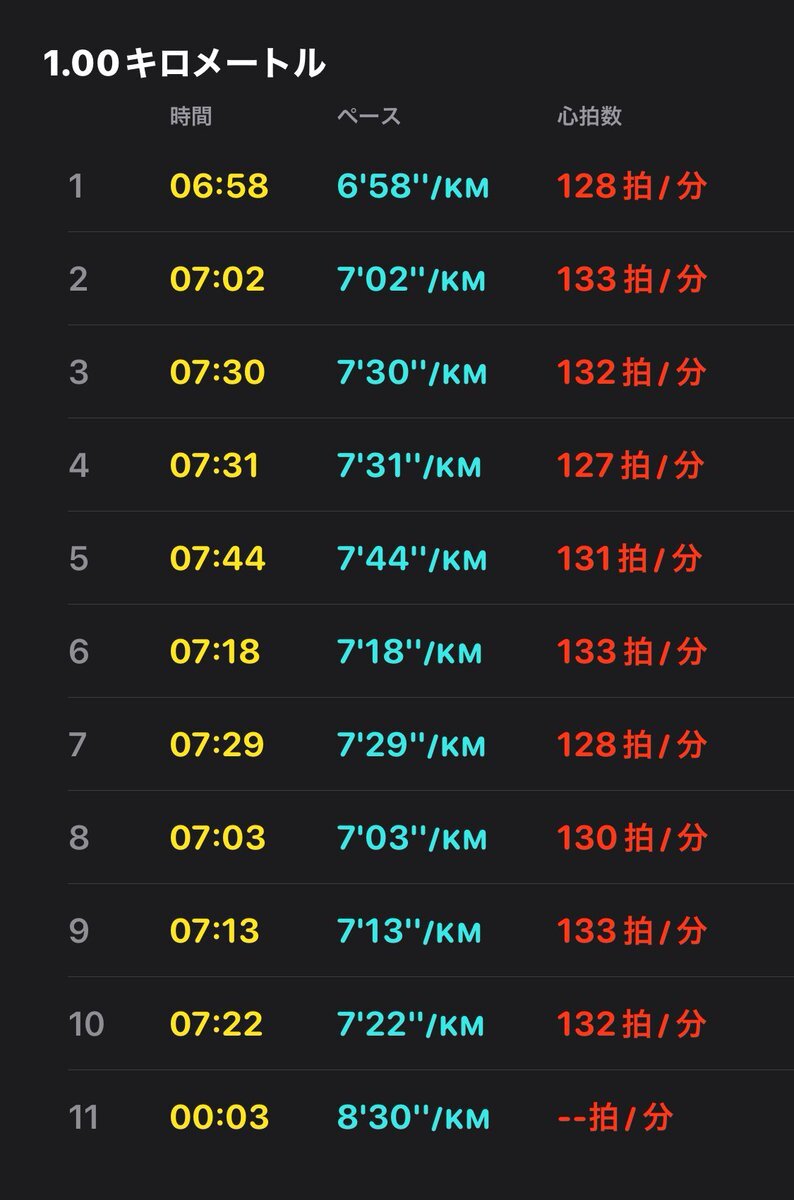Select split 4 time 07:31
Image resolution: width=794 pixels, height=1200 pixels.
pyautogui.click(x=215, y=465)
